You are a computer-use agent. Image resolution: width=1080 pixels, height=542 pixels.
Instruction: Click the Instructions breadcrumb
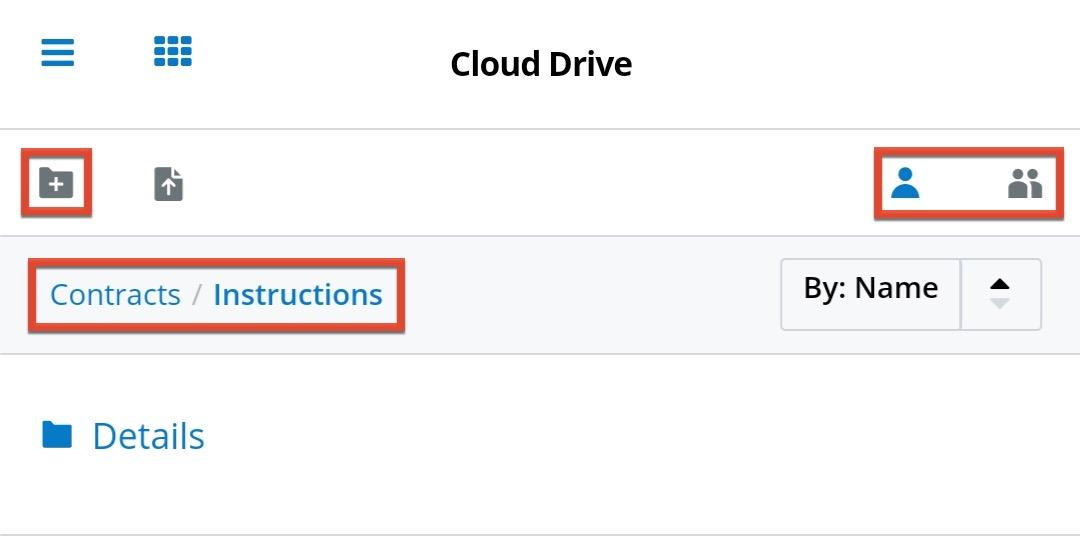click(297, 295)
